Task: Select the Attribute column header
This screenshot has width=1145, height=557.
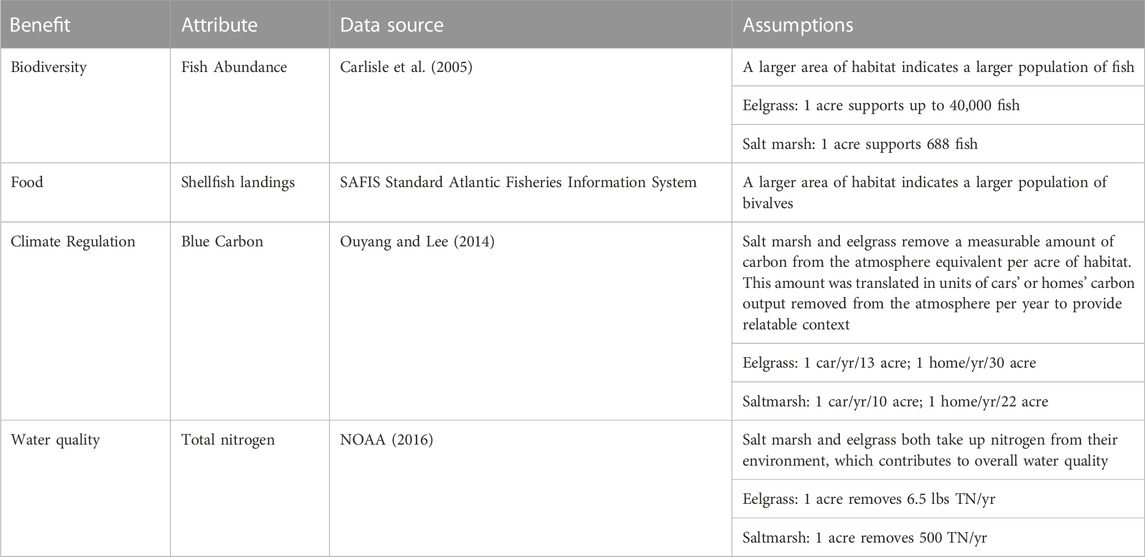Action: point(219,26)
